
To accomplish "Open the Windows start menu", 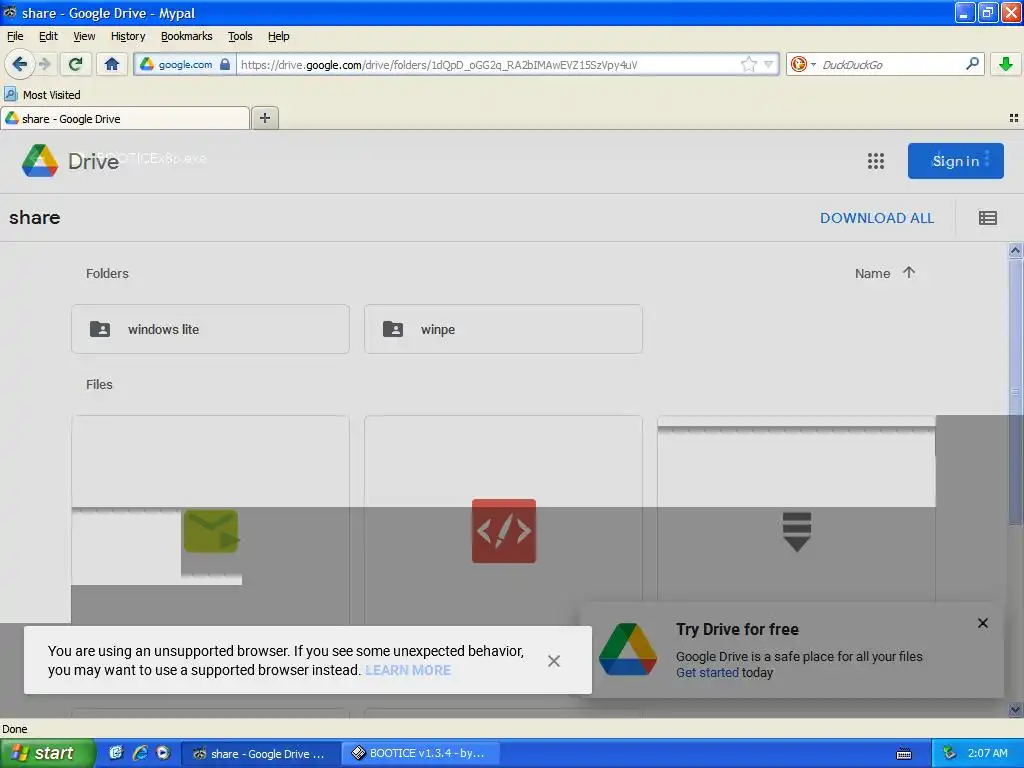I will click(47, 753).
